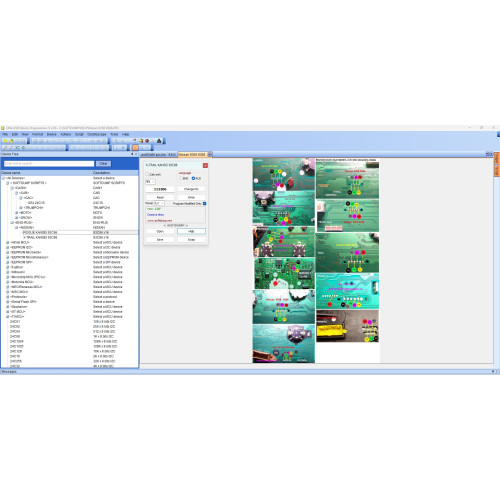Click the Device name column header
This screenshot has height=500, width=500.
point(46,173)
